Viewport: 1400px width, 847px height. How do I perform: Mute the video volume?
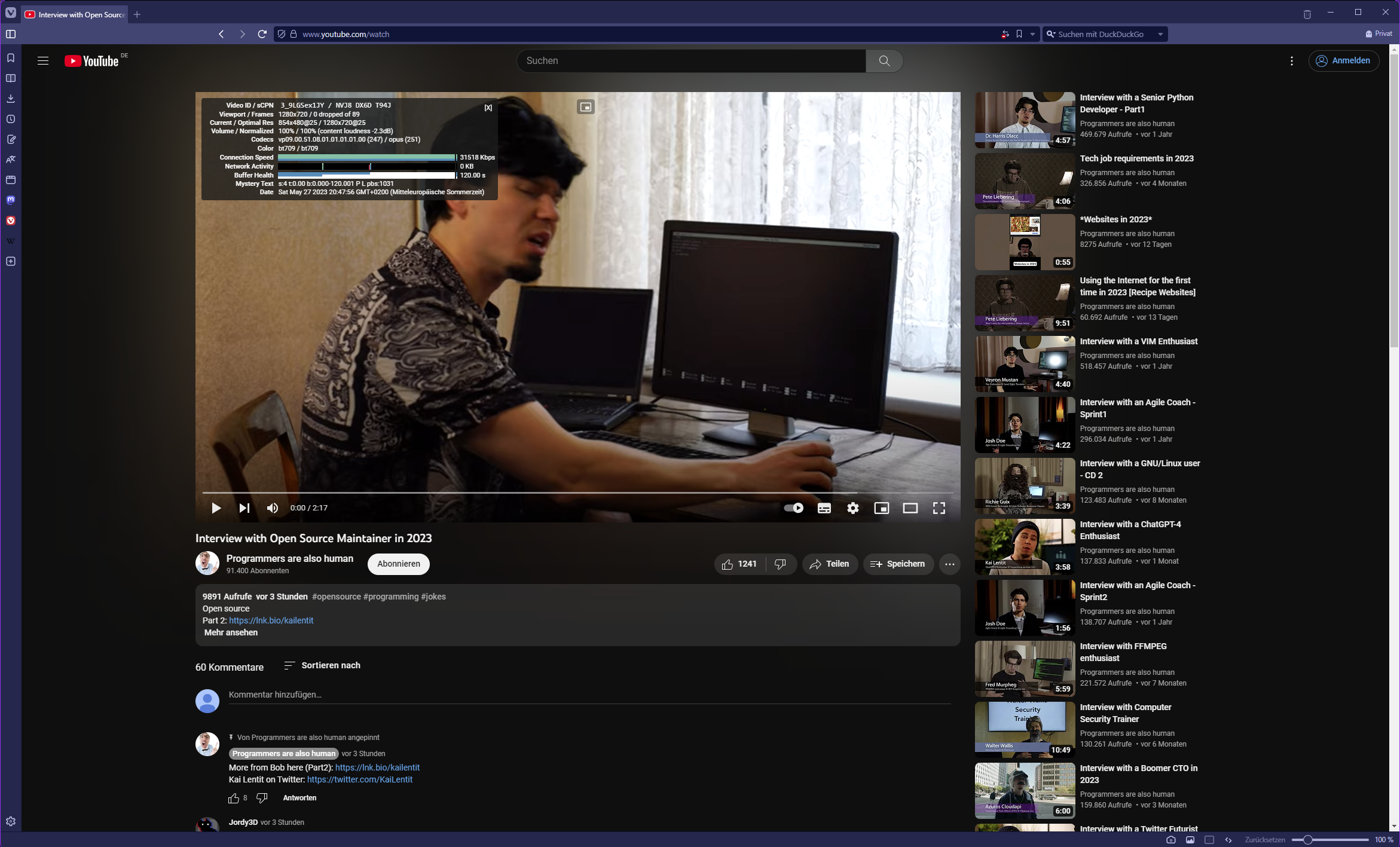click(273, 508)
